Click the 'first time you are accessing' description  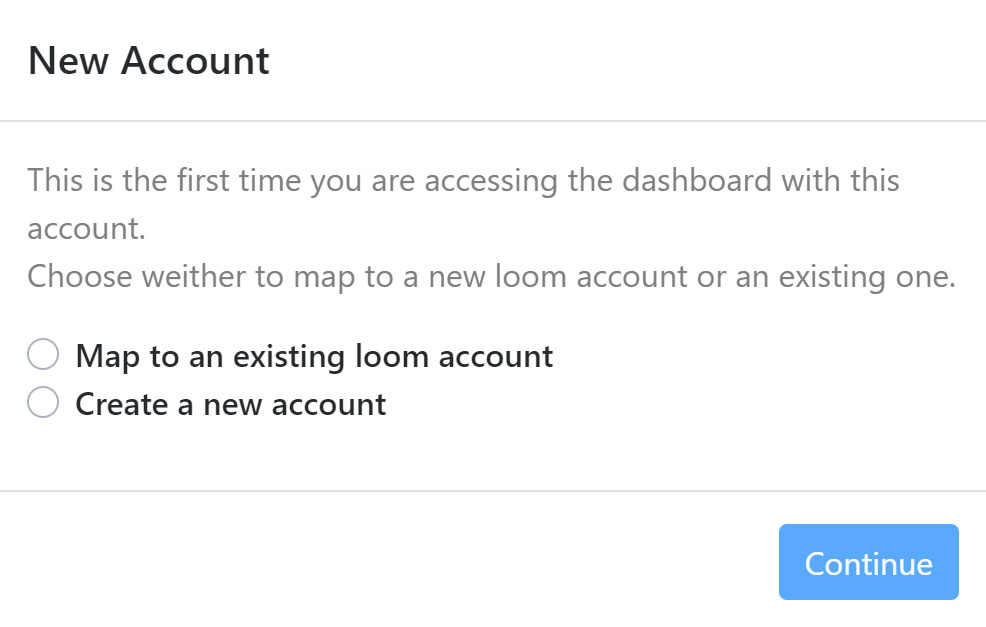[x=463, y=204]
